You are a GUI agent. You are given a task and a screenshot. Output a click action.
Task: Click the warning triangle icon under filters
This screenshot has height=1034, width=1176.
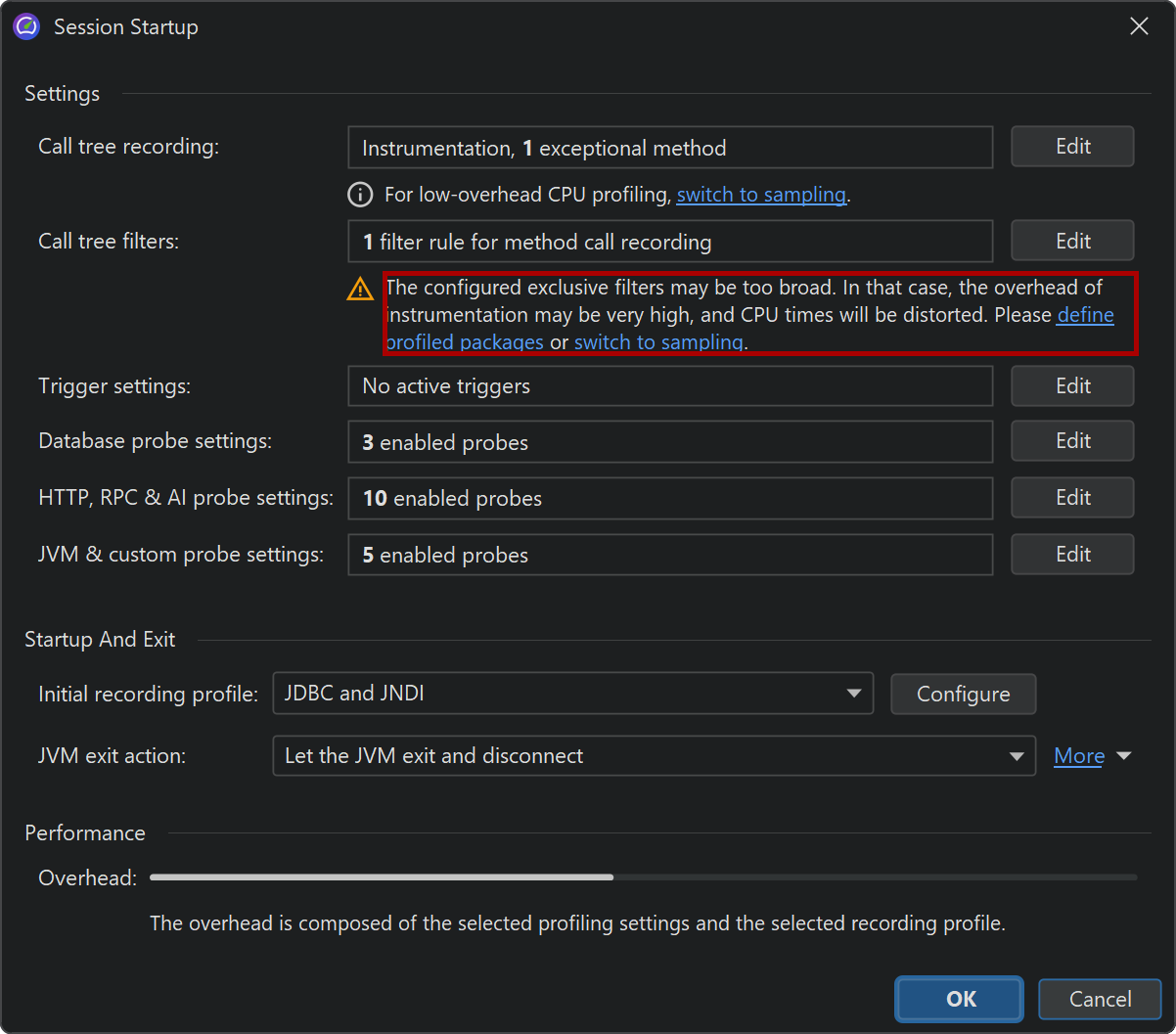[x=360, y=290]
